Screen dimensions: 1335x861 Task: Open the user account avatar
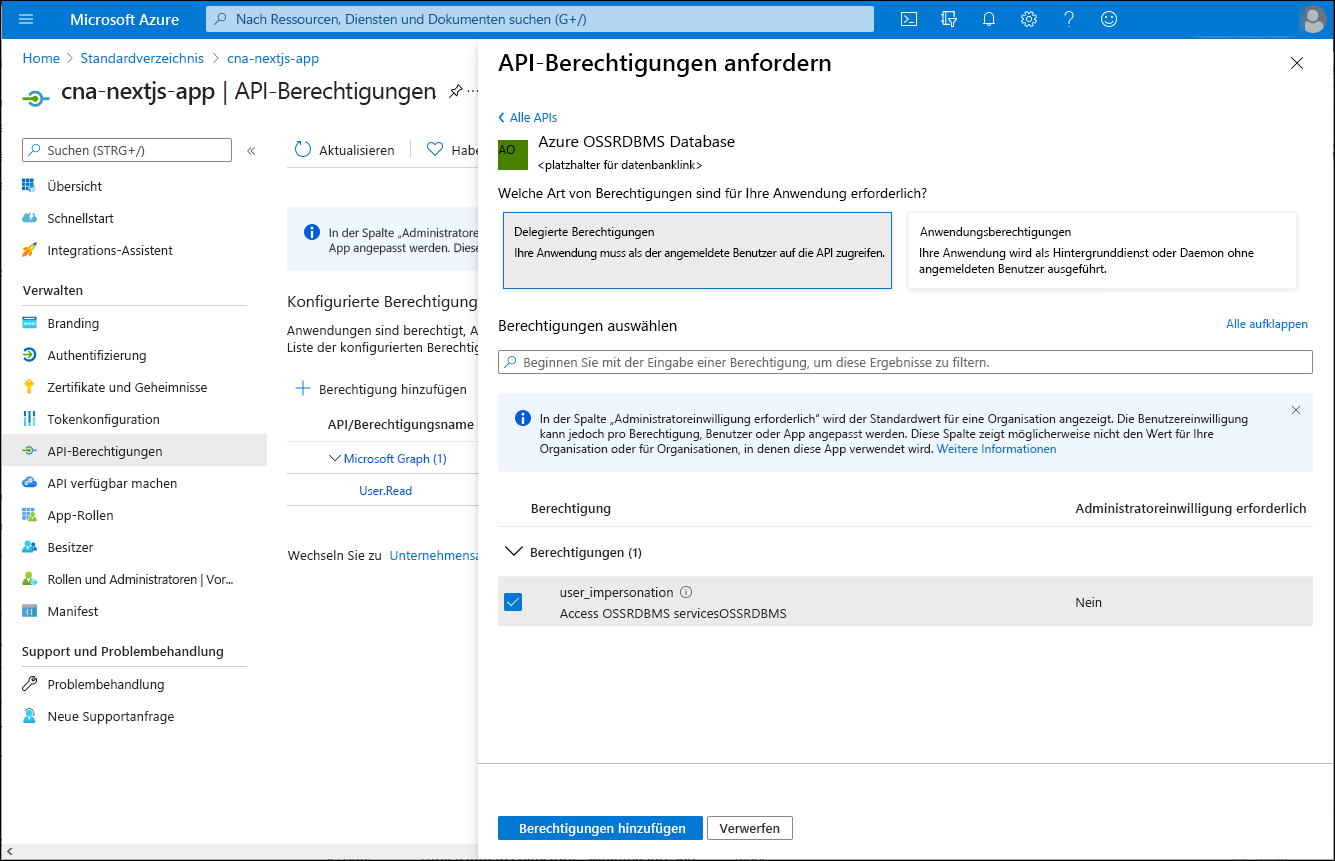point(1313,19)
